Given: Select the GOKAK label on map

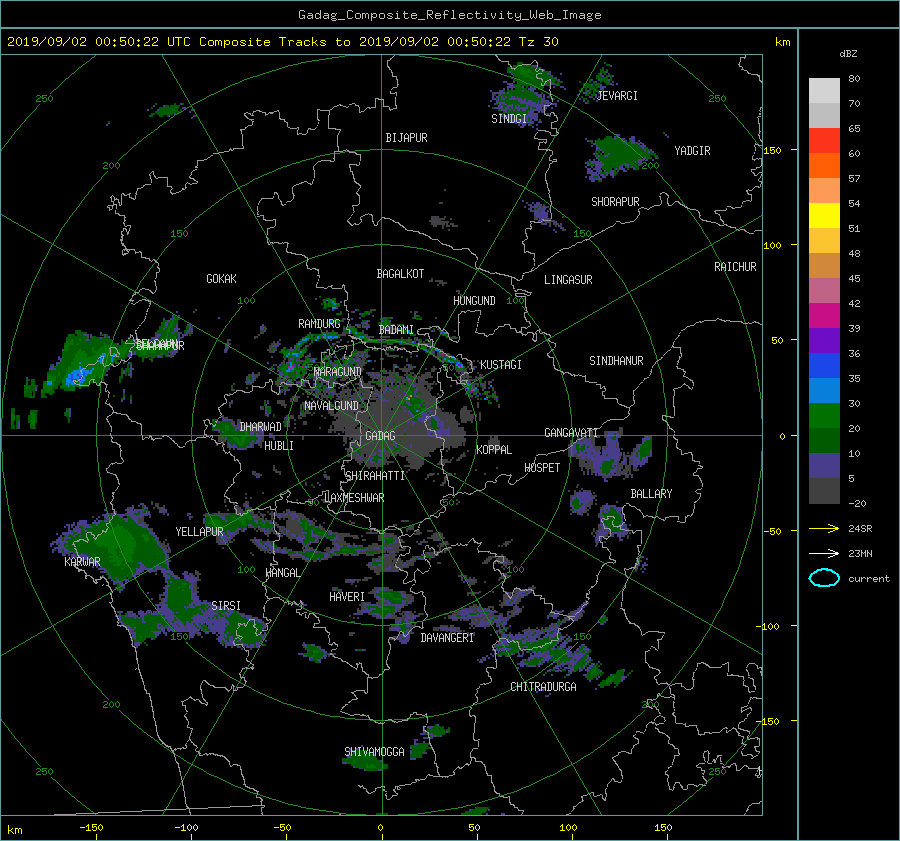Looking at the screenshot, I should [x=221, y=279].
